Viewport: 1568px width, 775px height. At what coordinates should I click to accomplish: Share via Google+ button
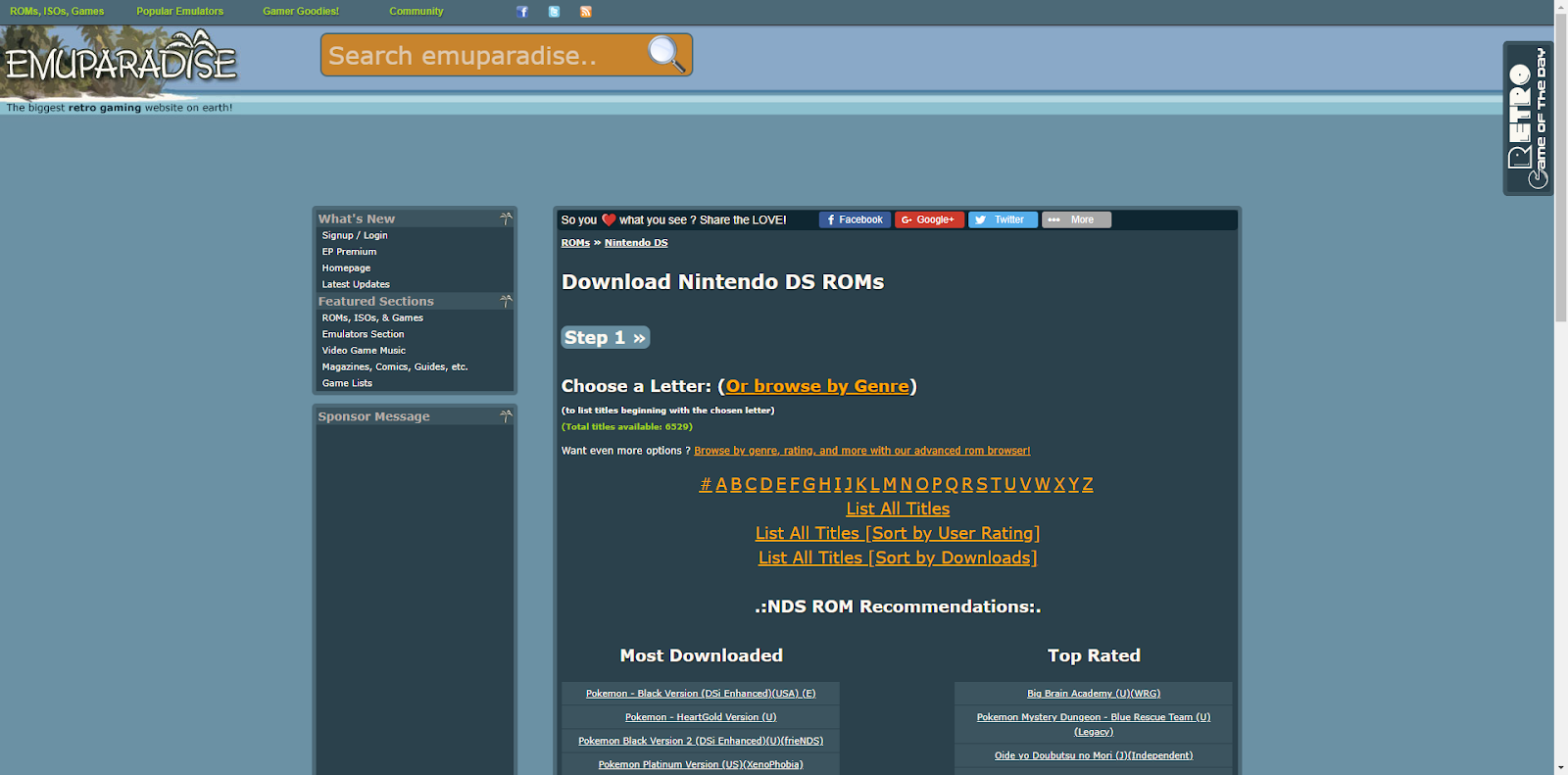(x=929, y=219)
